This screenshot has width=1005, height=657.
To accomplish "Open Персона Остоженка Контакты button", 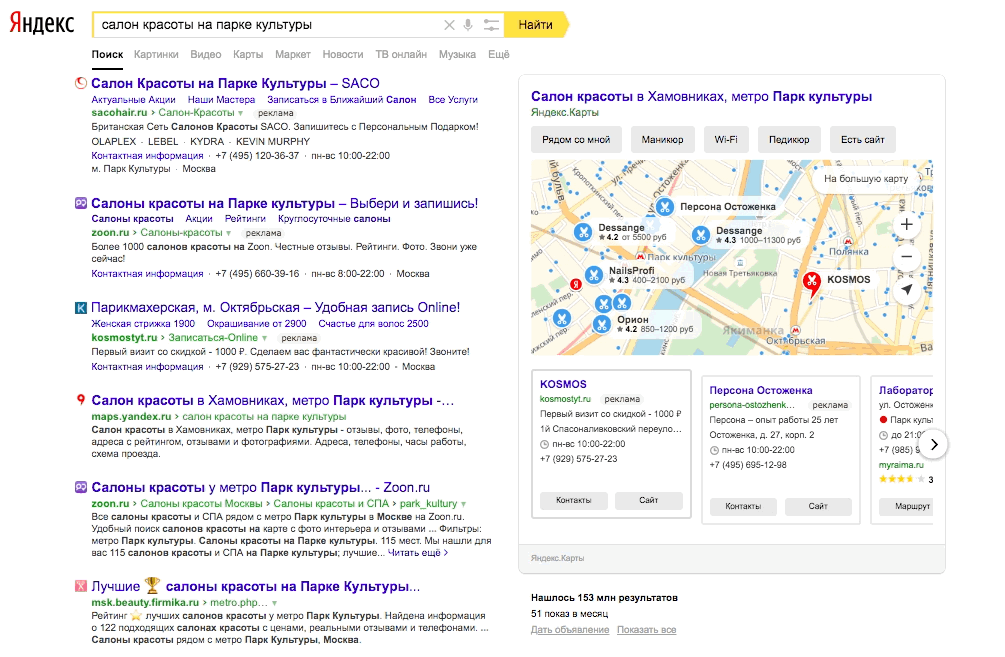I will coord(743,506).
